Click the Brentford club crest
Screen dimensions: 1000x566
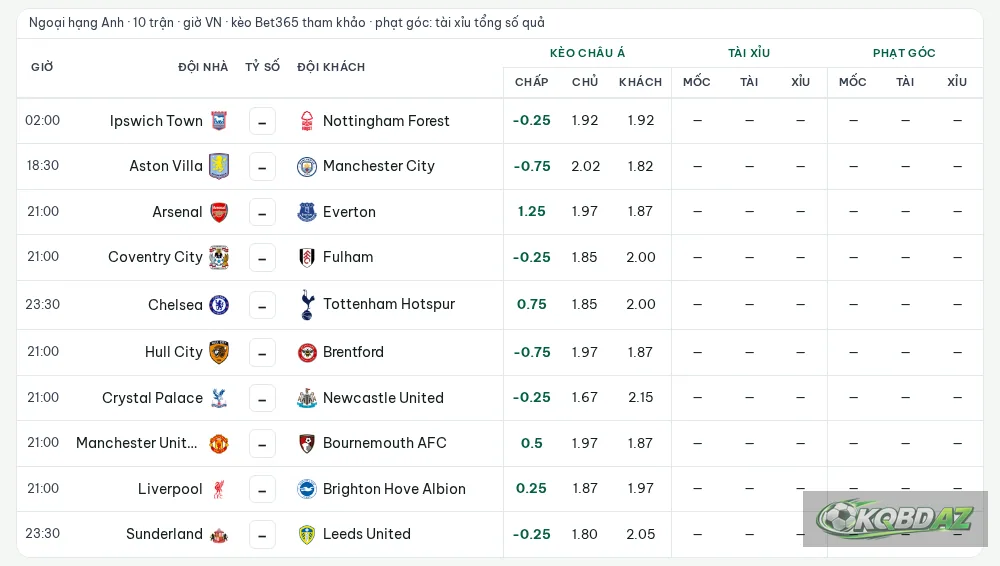click(x=307, y=352)
